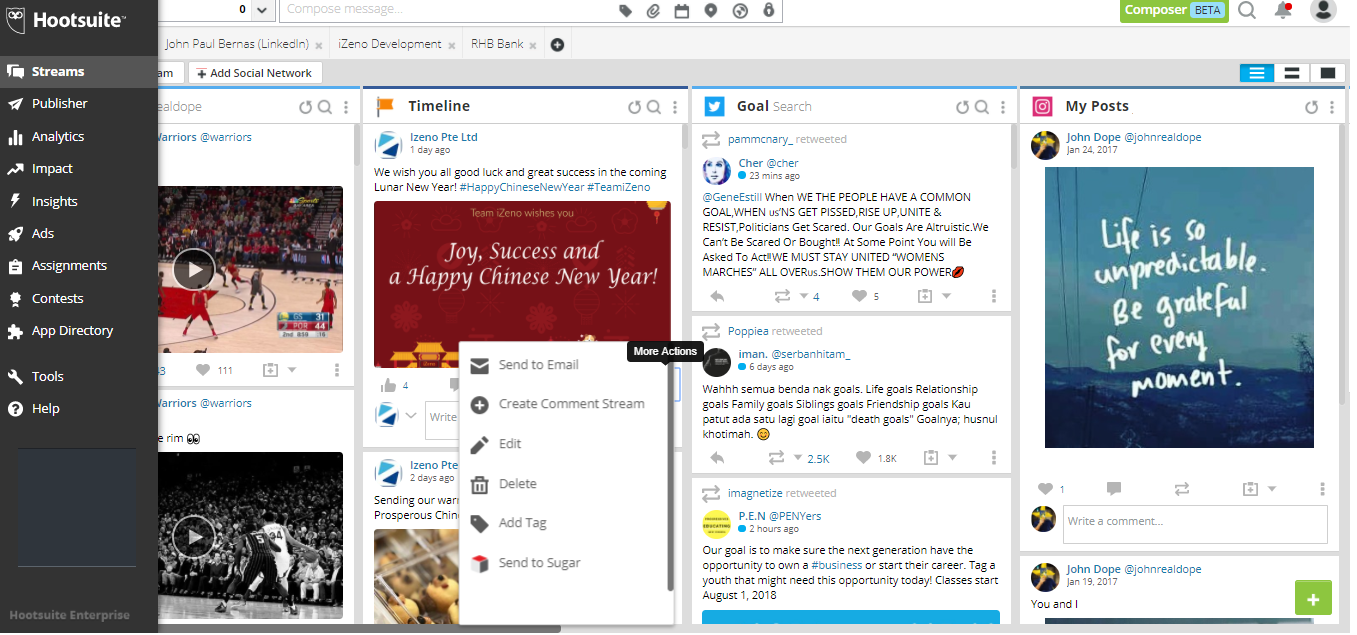This screenshot has height=635, width=1357.
Task: Click the Assignments clipboard icon
Action: pyautogui.click(x=14, y=266)
